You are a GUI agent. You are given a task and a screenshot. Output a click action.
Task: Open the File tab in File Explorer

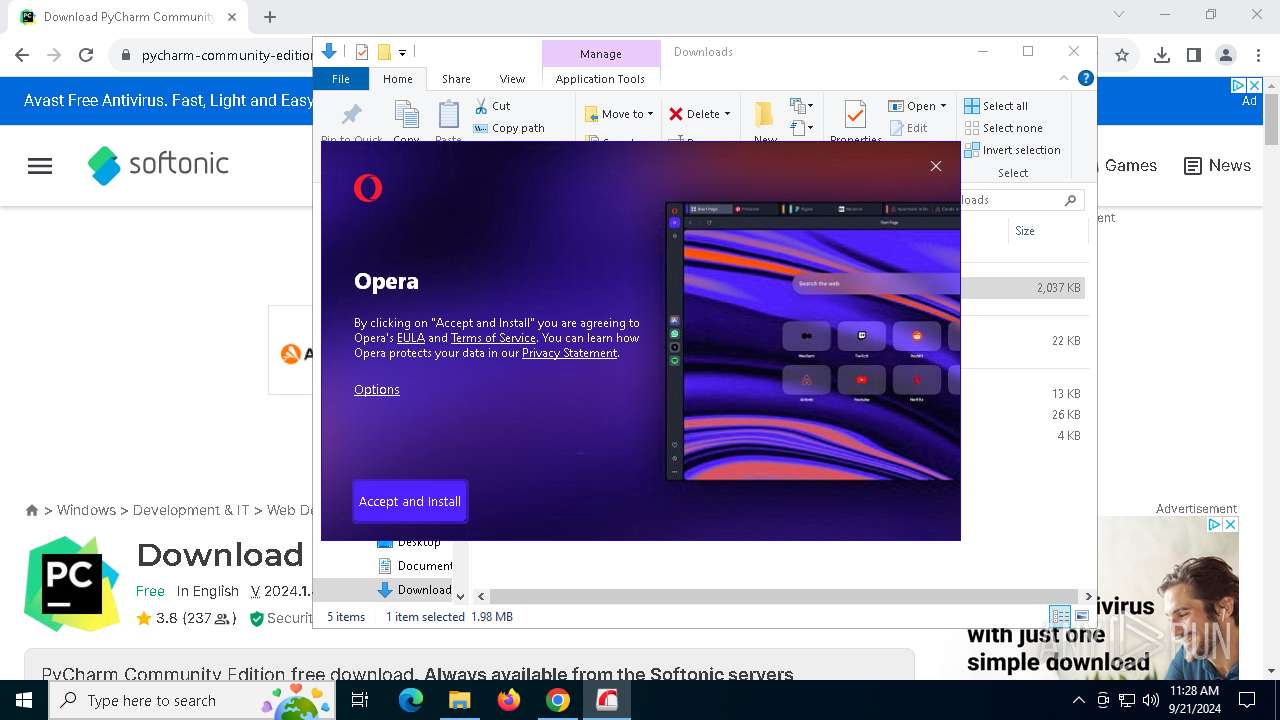[341, 79]
